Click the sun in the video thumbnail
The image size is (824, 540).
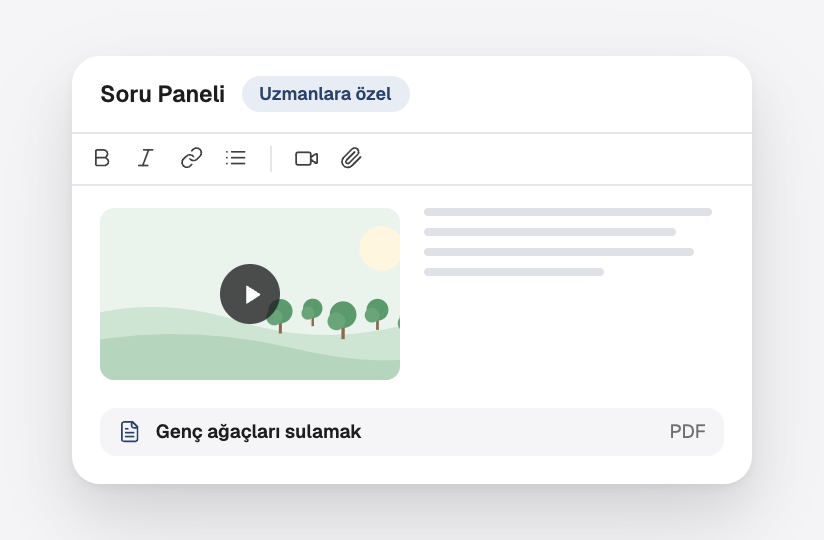coord(380,248)
